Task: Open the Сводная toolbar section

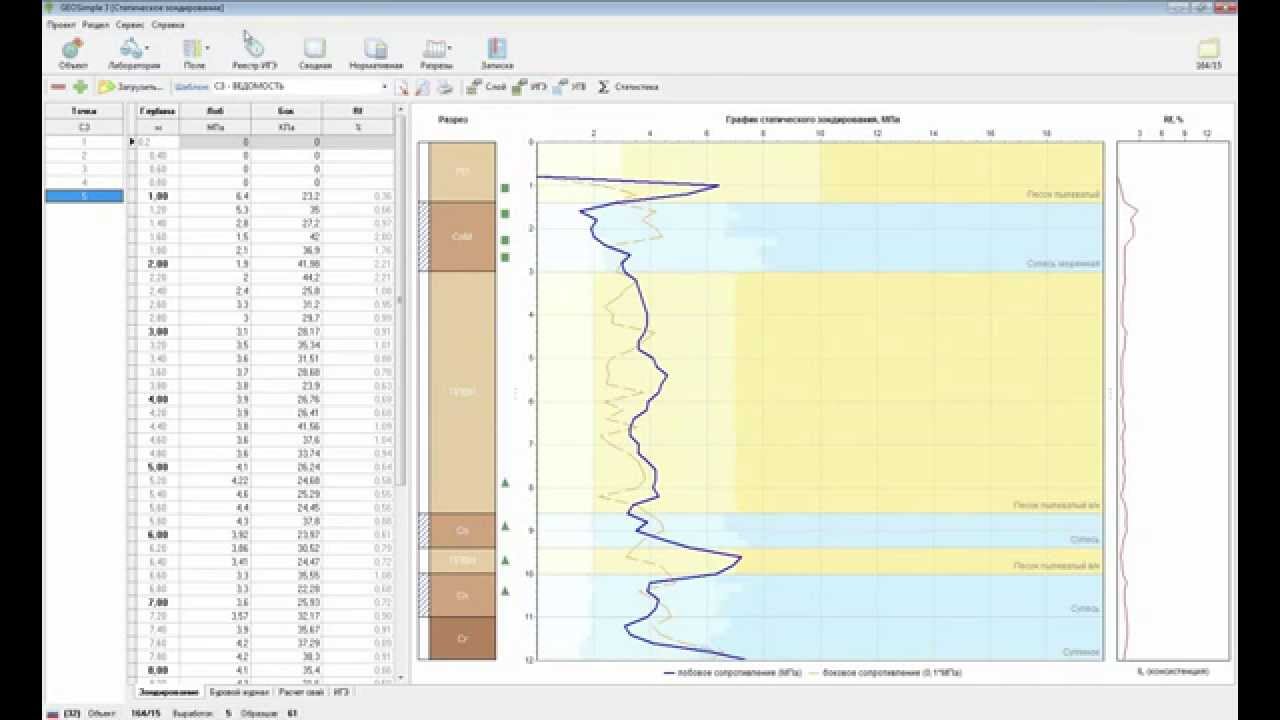Action: click(315, 52)
